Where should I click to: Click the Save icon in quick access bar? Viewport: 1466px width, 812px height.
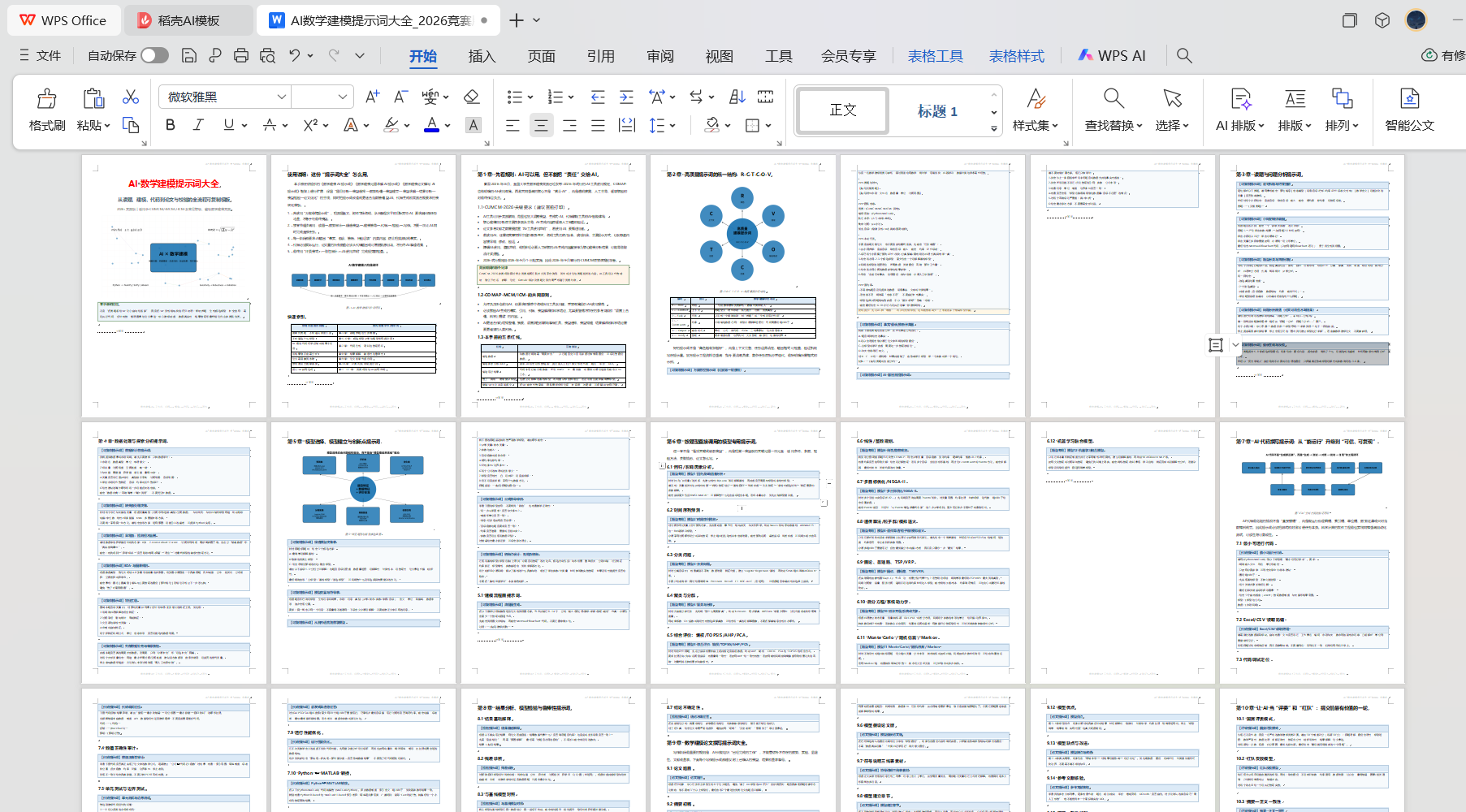point(189,55)
